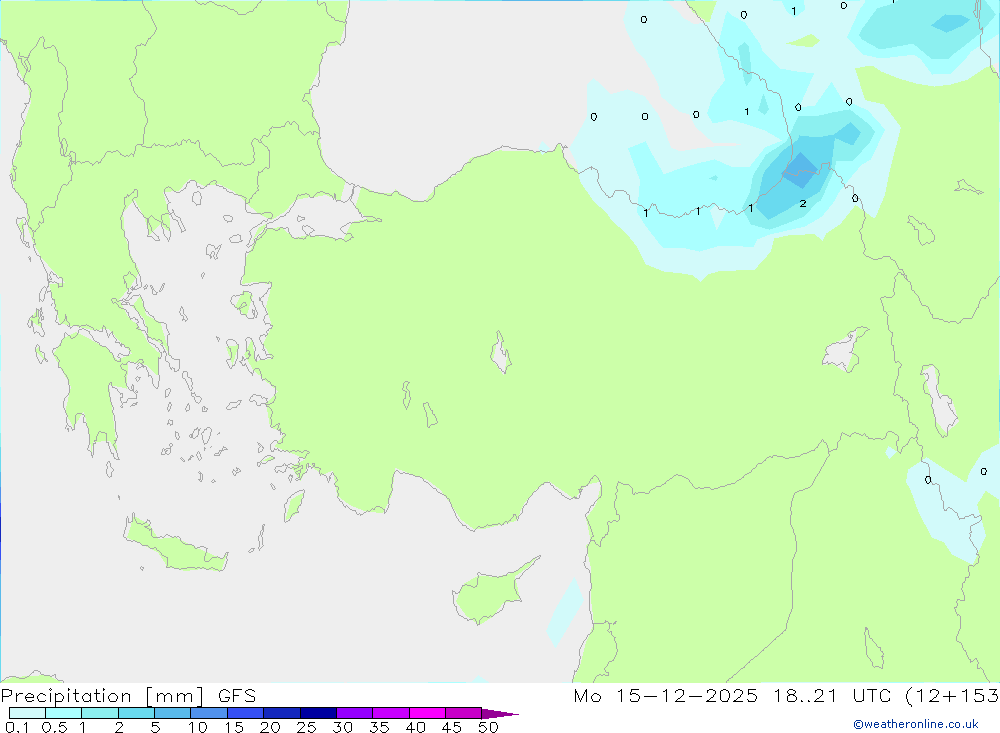This screenshot has height=733, width=1000.
Task: Click the '25' legend scale label
Action: 307,727
